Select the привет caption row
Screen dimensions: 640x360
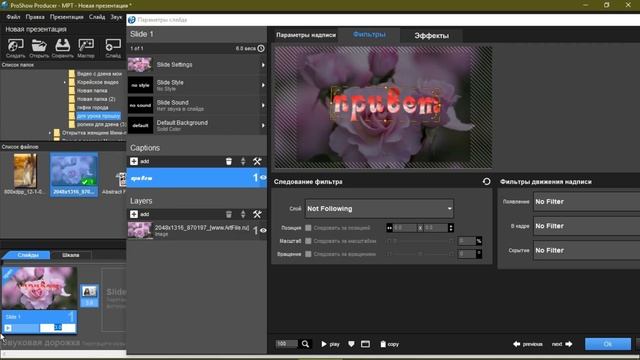tap(197, 178)
